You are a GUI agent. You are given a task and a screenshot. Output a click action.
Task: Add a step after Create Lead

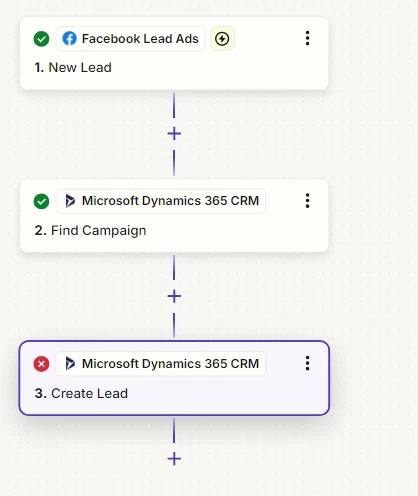(174, 459)
